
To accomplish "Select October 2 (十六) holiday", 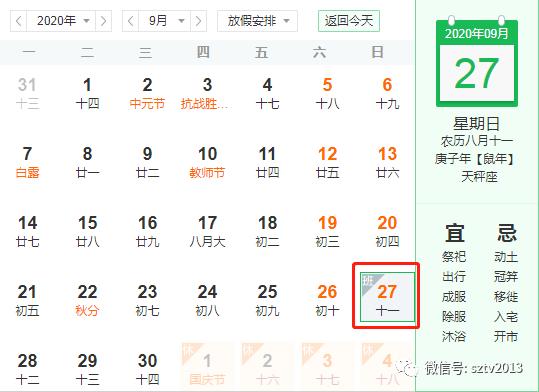I will [267, 367].
